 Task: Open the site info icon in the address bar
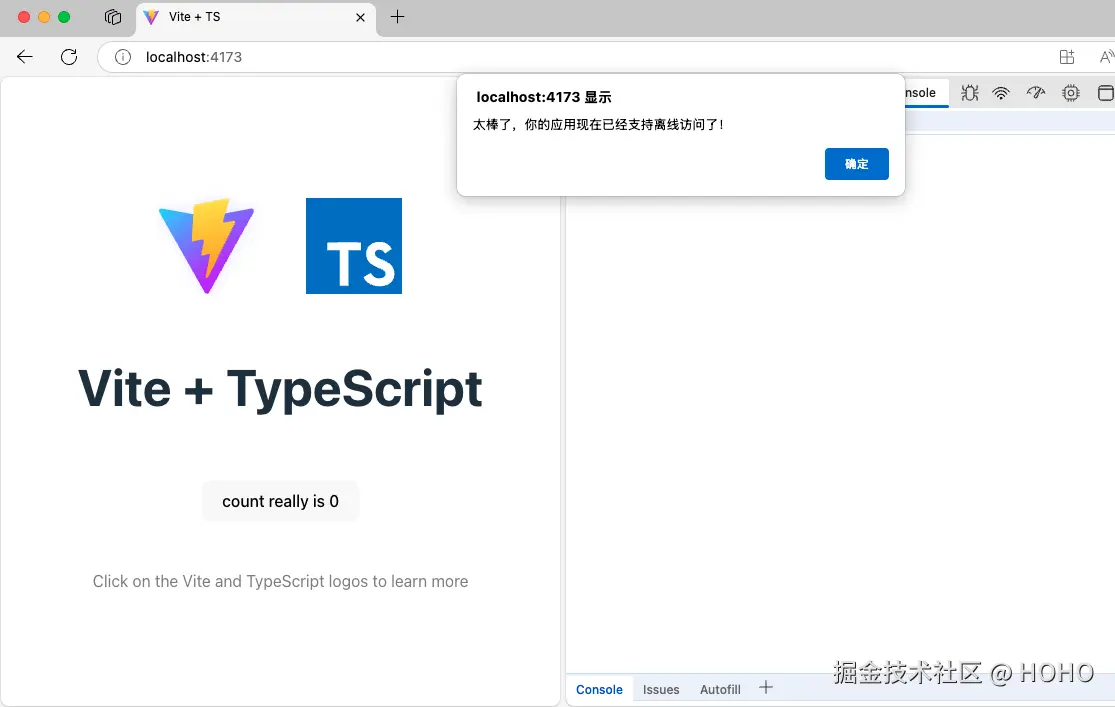pyautogui.click(x=123, y=57)
